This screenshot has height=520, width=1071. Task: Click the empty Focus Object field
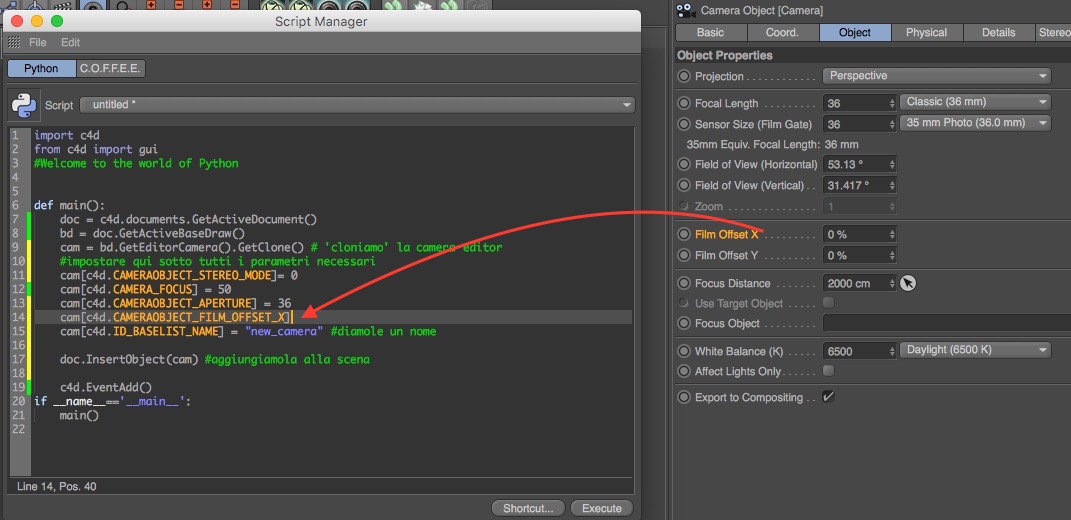[x=946, y=323]
